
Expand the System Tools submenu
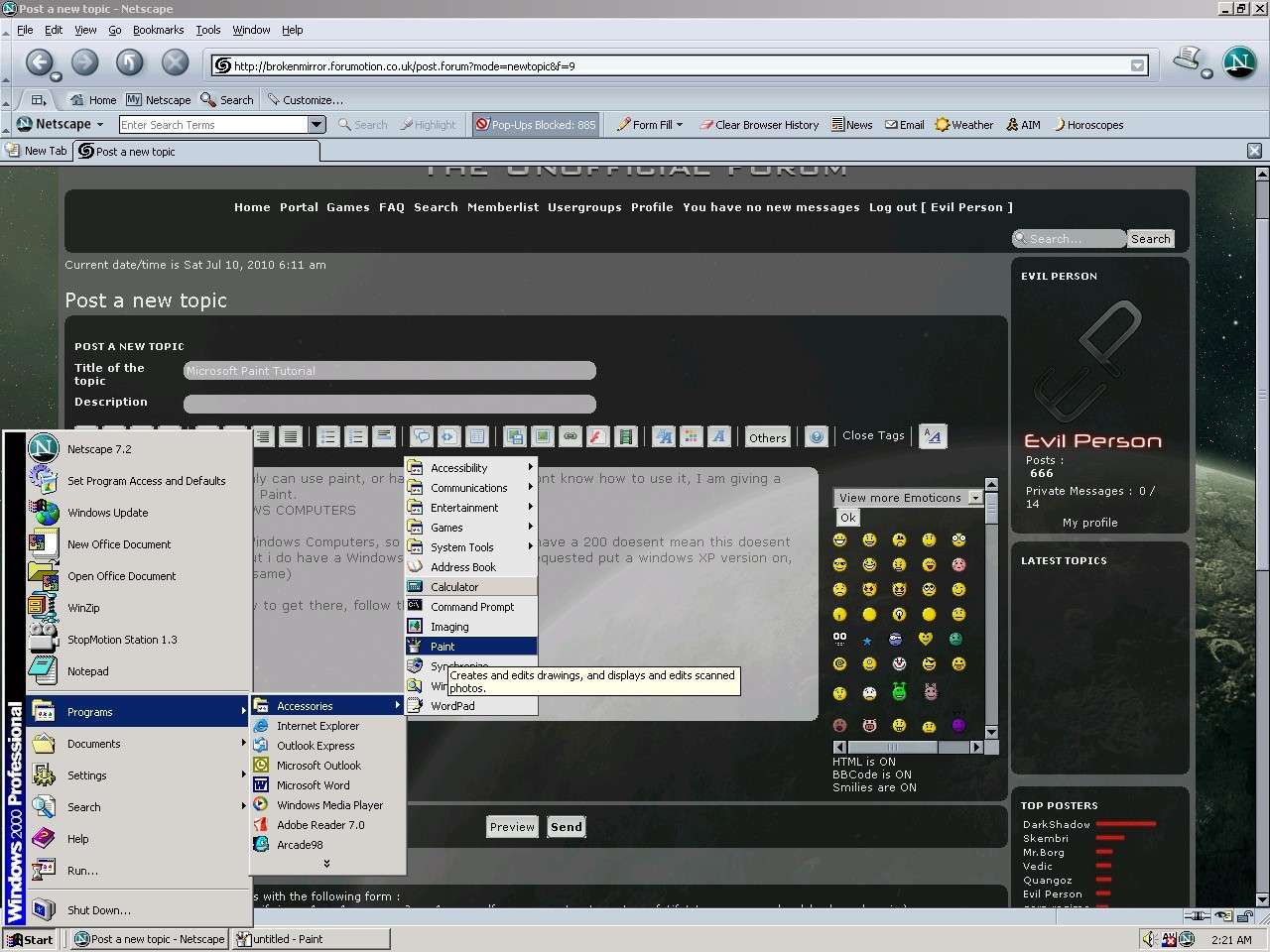(x=471, y=547)
